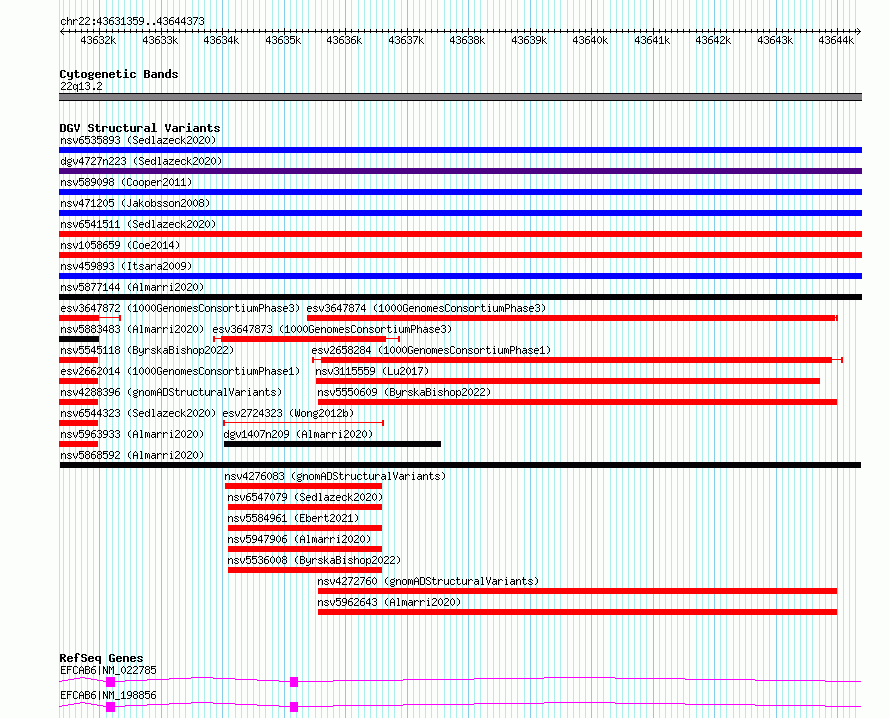The image size is (890, 718).
Task: Open variant nsv5550609 (ByrskaBishop2022)
Action: pyautogui.click(x=404, y=392)
